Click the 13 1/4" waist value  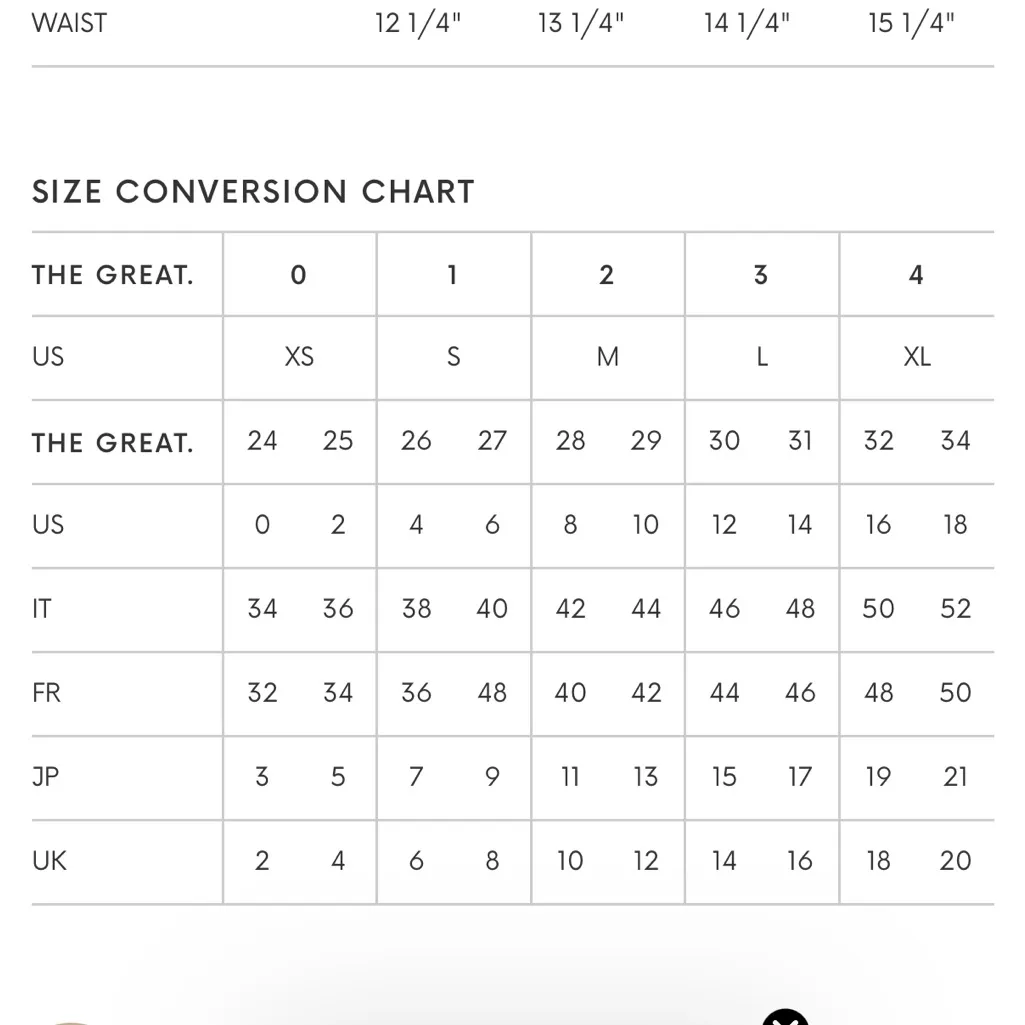coord(581,23)
